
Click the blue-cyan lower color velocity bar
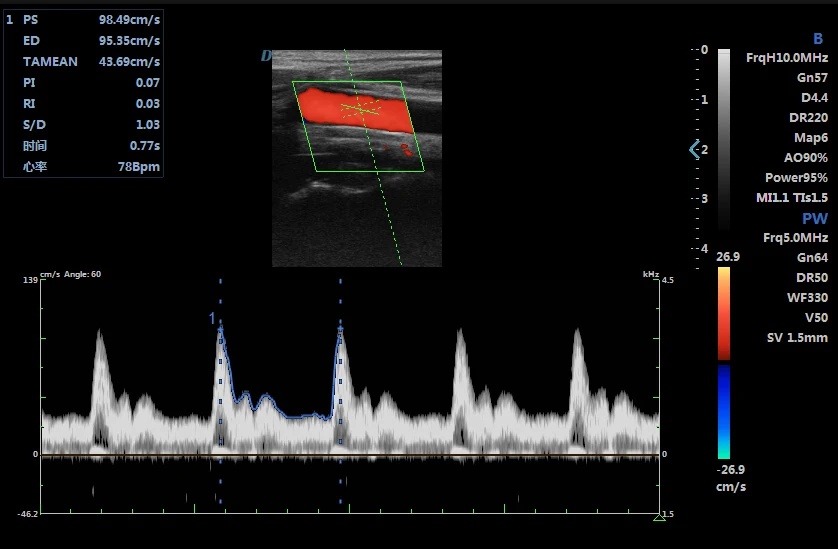(x=724, y=412)
